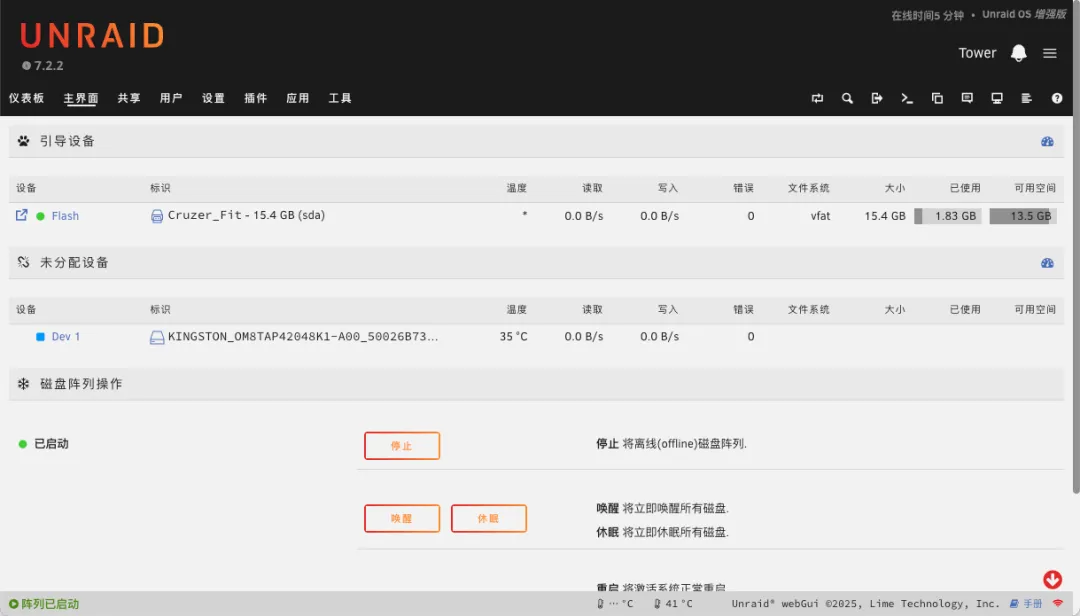Viewport: 1080px width, 616px height.
Task: Click the system info monitor icon
Action: 997,98
